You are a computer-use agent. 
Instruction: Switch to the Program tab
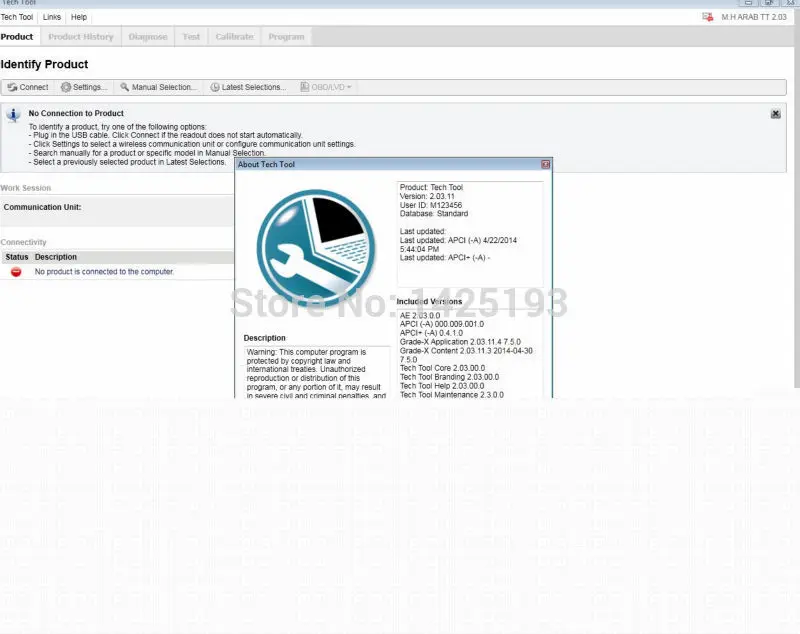pos(286,37)
